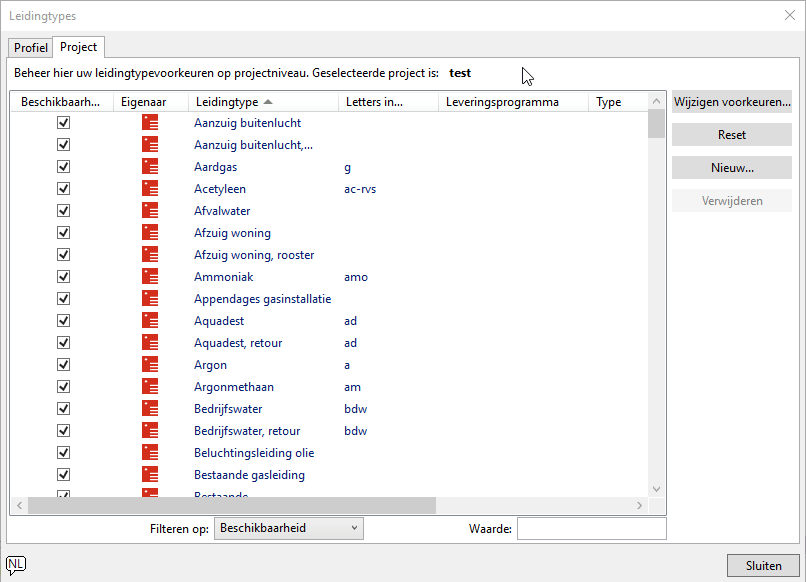Sort by the Leveringsprogramma column header

pyautogui.click(x=513, y=102)
